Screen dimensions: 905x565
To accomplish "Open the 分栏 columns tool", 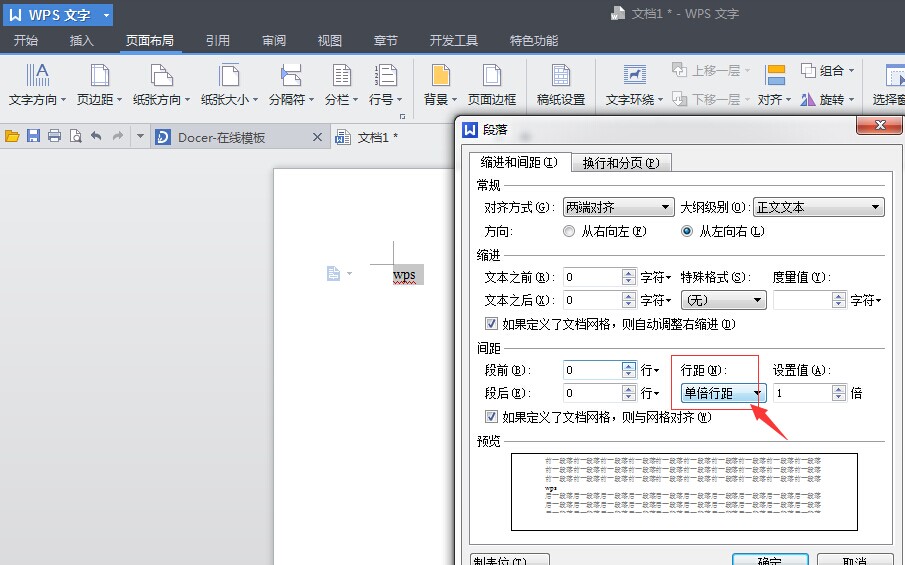I will pyautogui.click(x=342, y=85).
